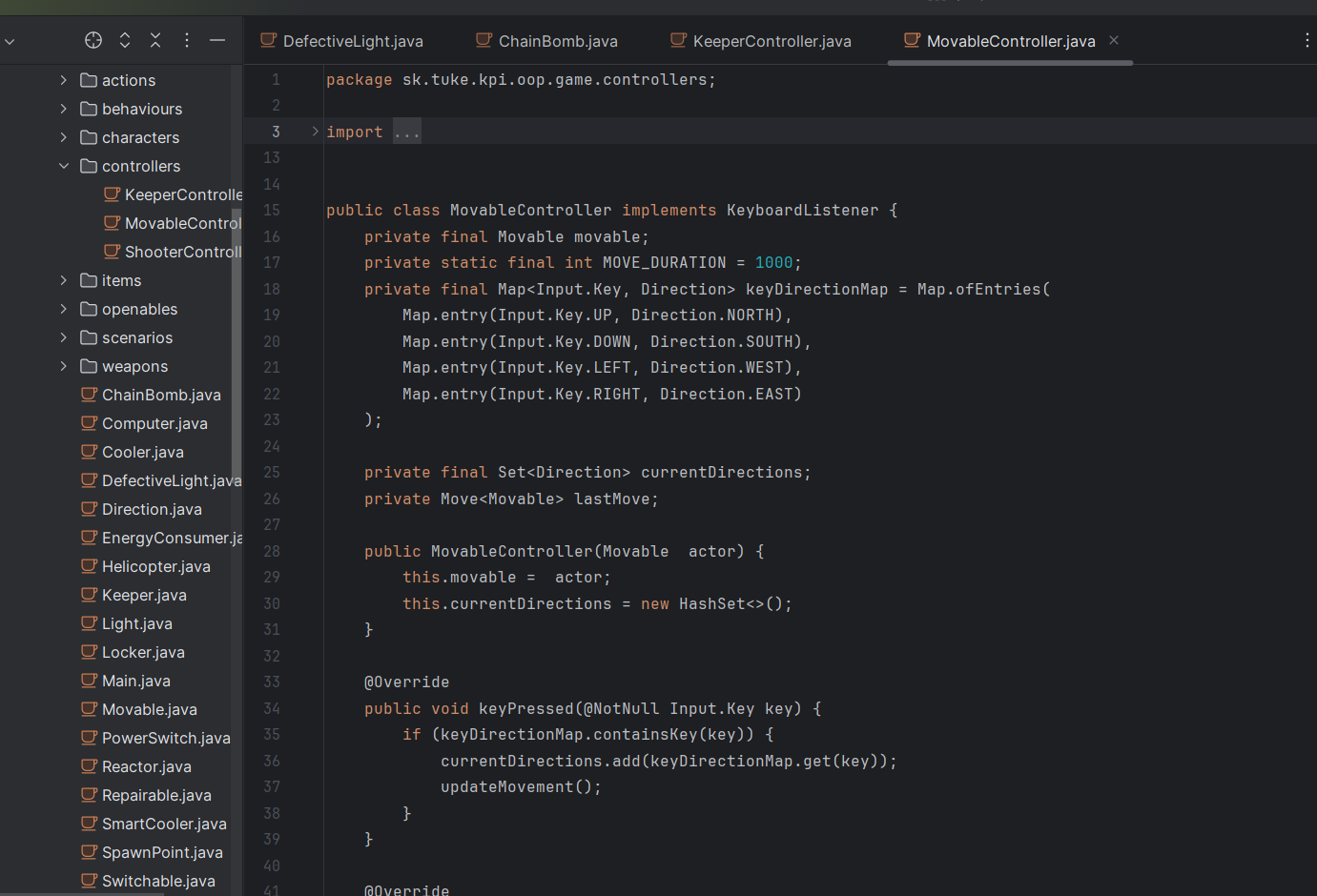Screen dimensions: 1317x896
Task: Switch to ChainBomb.java tab
Action: (546, 41)
